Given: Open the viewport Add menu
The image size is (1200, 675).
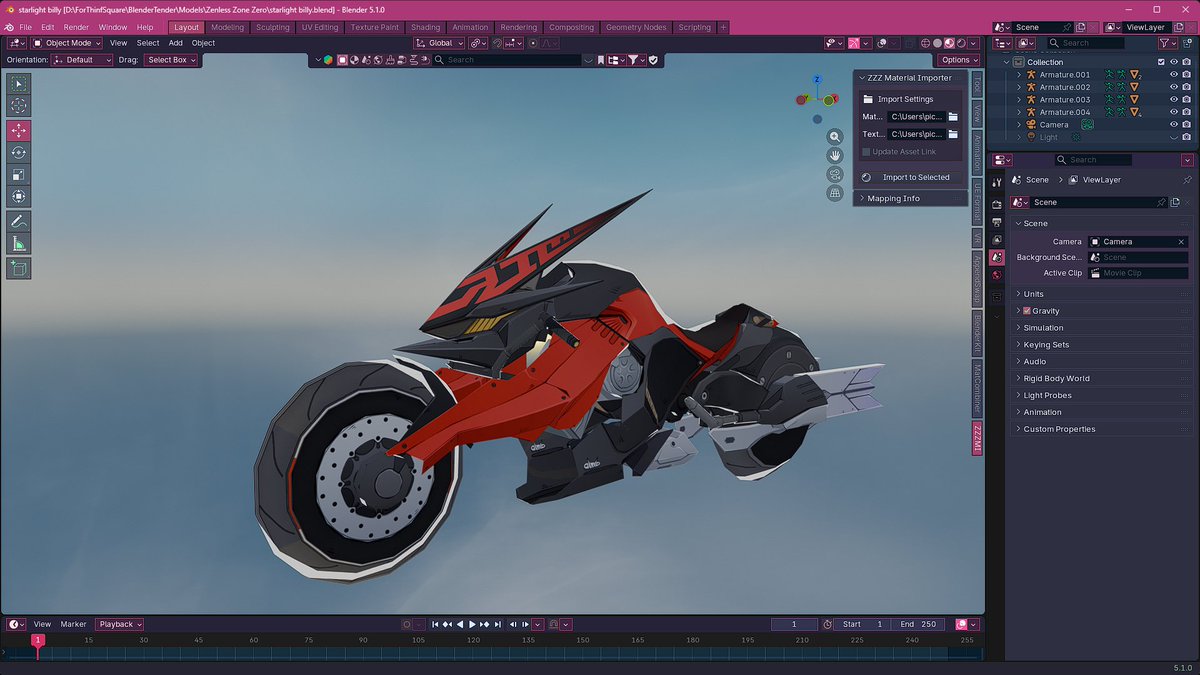Looking at the screenshot, I should [x=175, y=43].
